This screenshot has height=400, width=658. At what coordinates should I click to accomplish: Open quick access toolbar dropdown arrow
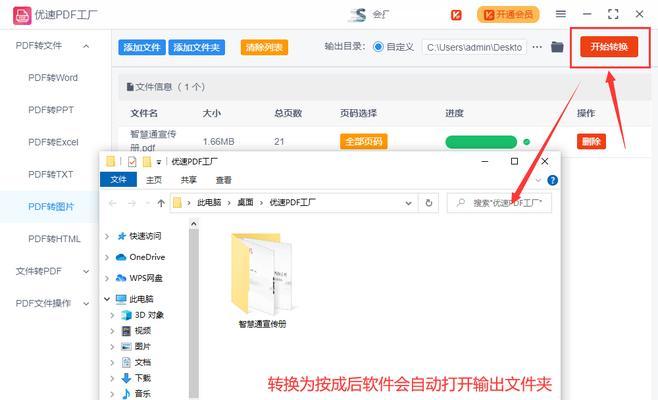coord(159,162)
